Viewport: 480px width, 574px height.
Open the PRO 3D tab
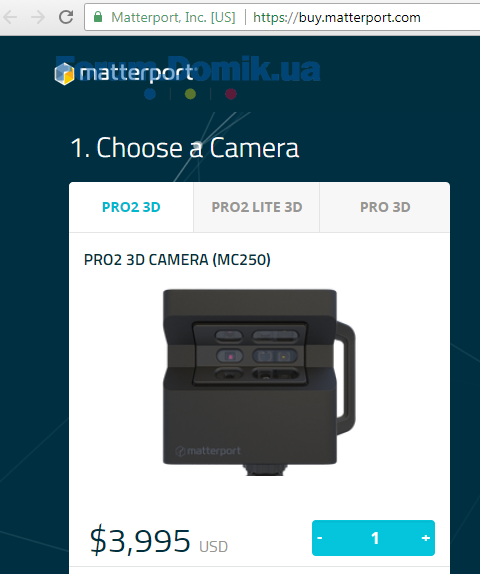coord(385,207)
